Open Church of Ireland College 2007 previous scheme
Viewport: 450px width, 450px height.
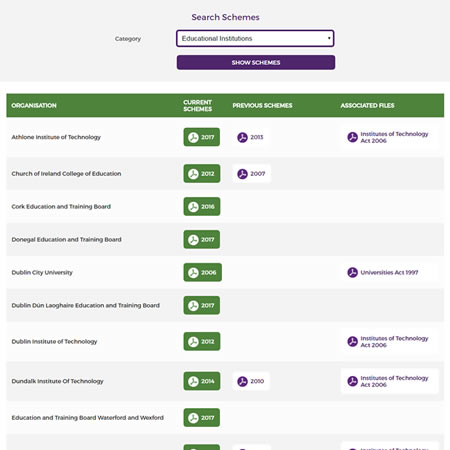click(251, 173)
